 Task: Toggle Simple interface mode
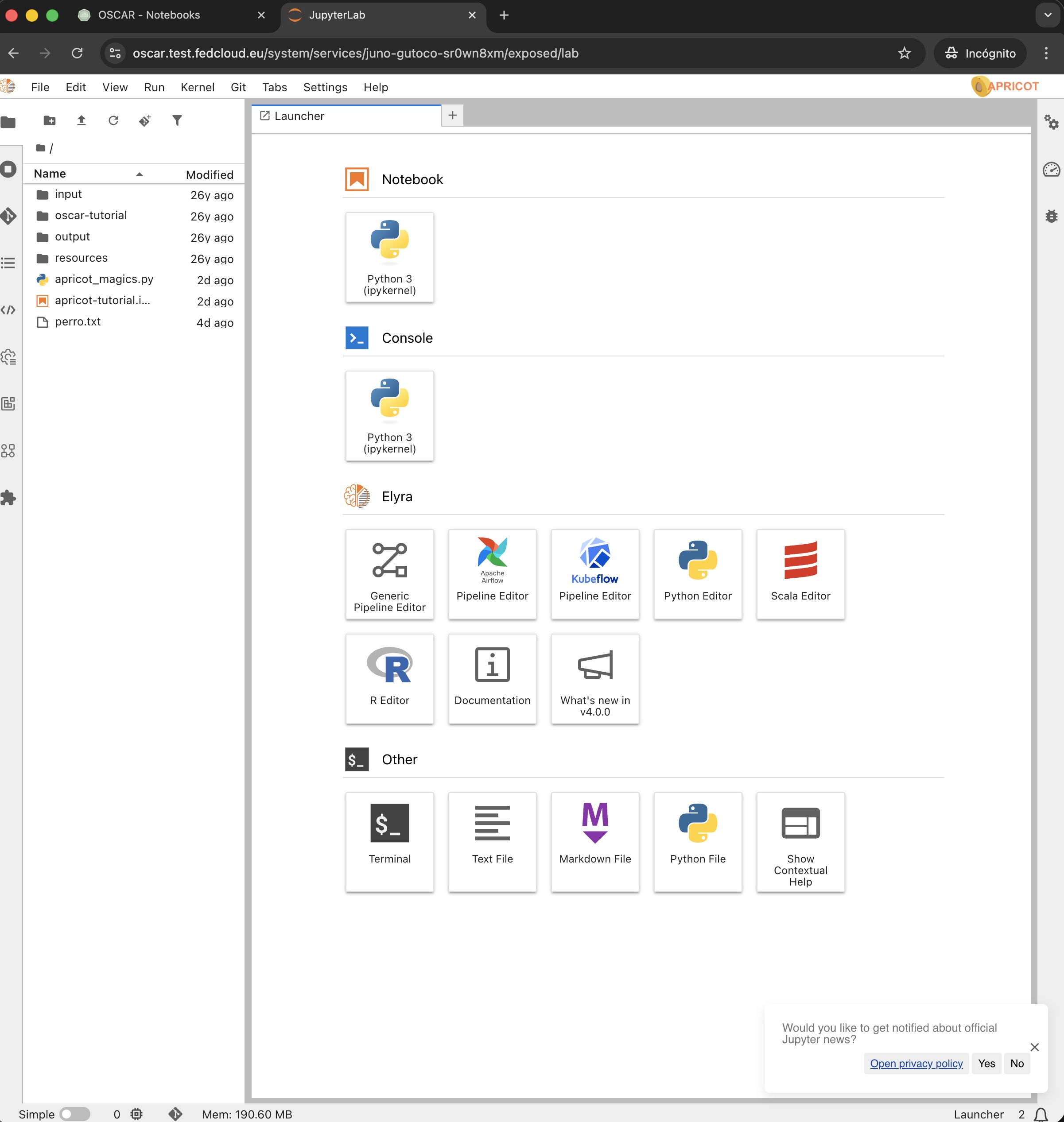click(74, 1114)
